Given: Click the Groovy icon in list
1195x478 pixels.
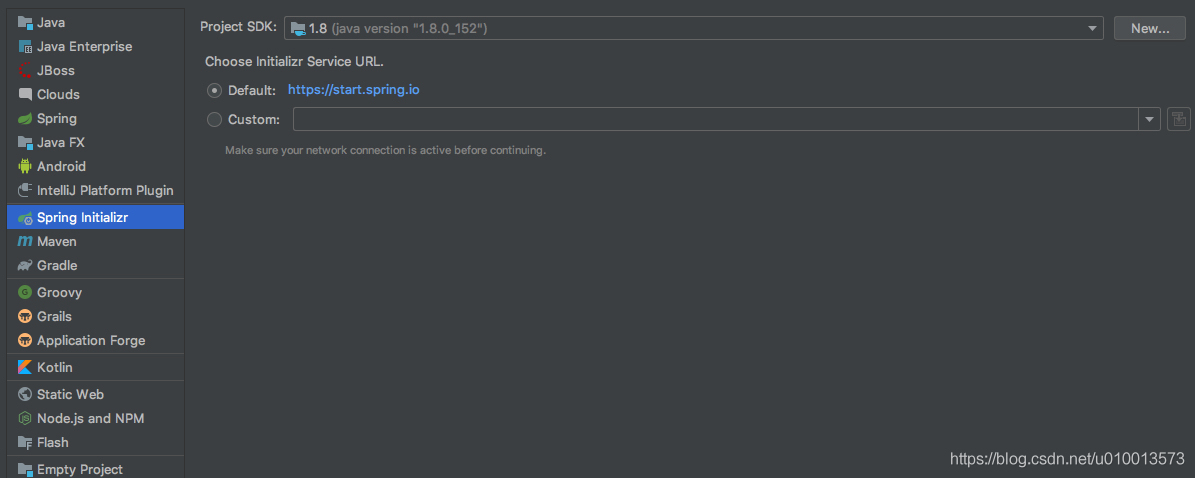Looking at the screenshot, I should (x=25, y=292).
